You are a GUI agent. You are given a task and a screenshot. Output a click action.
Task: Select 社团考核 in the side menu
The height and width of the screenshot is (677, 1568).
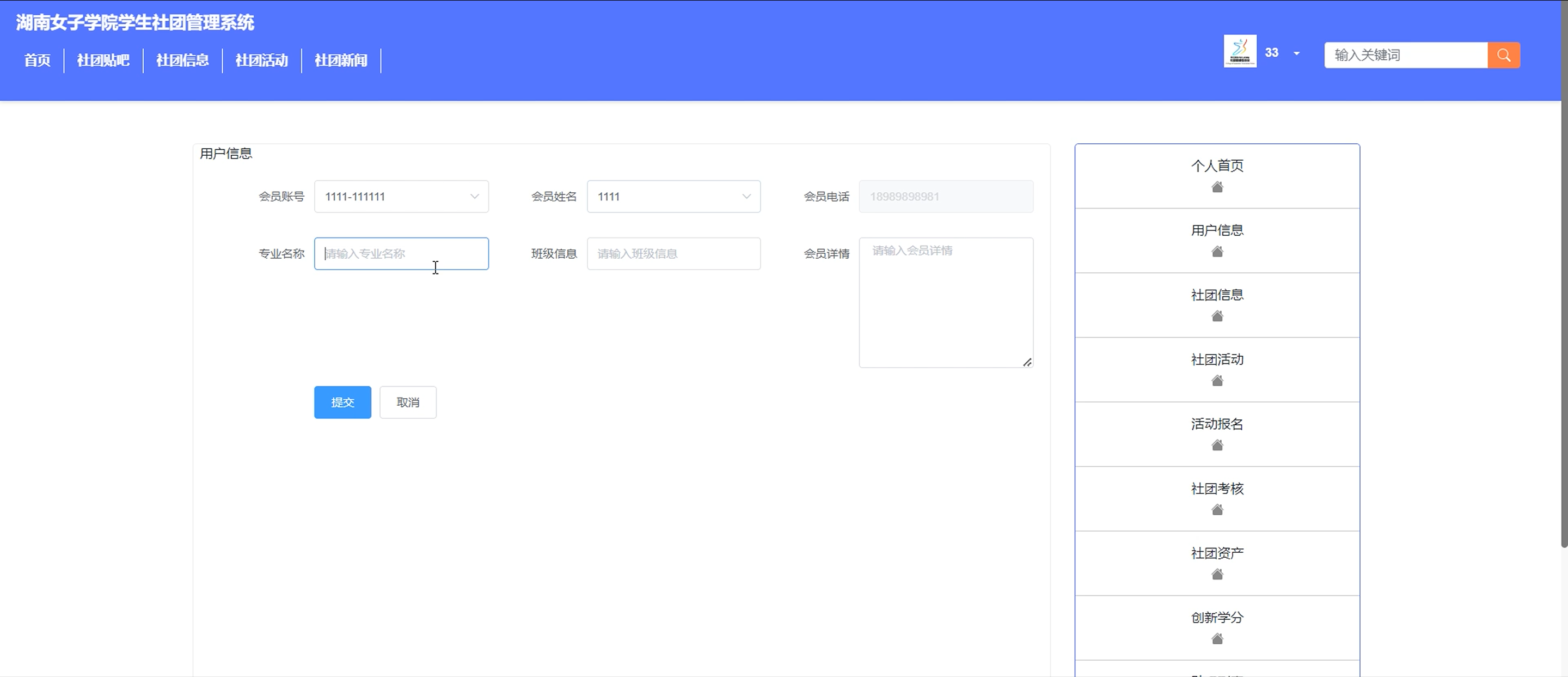coord(1217,488)
